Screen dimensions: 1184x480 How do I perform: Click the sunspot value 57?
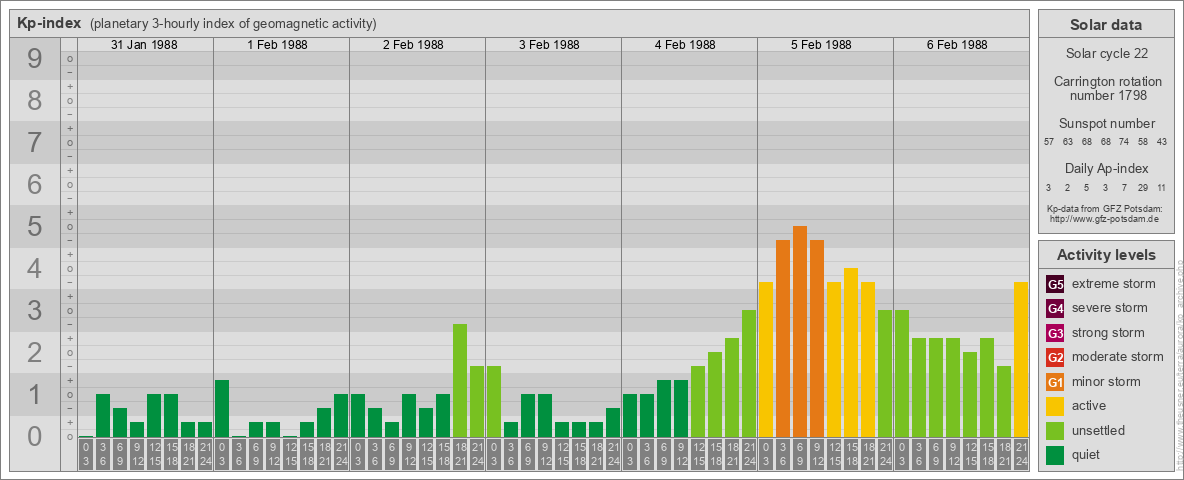click(x=1049, y=142)
